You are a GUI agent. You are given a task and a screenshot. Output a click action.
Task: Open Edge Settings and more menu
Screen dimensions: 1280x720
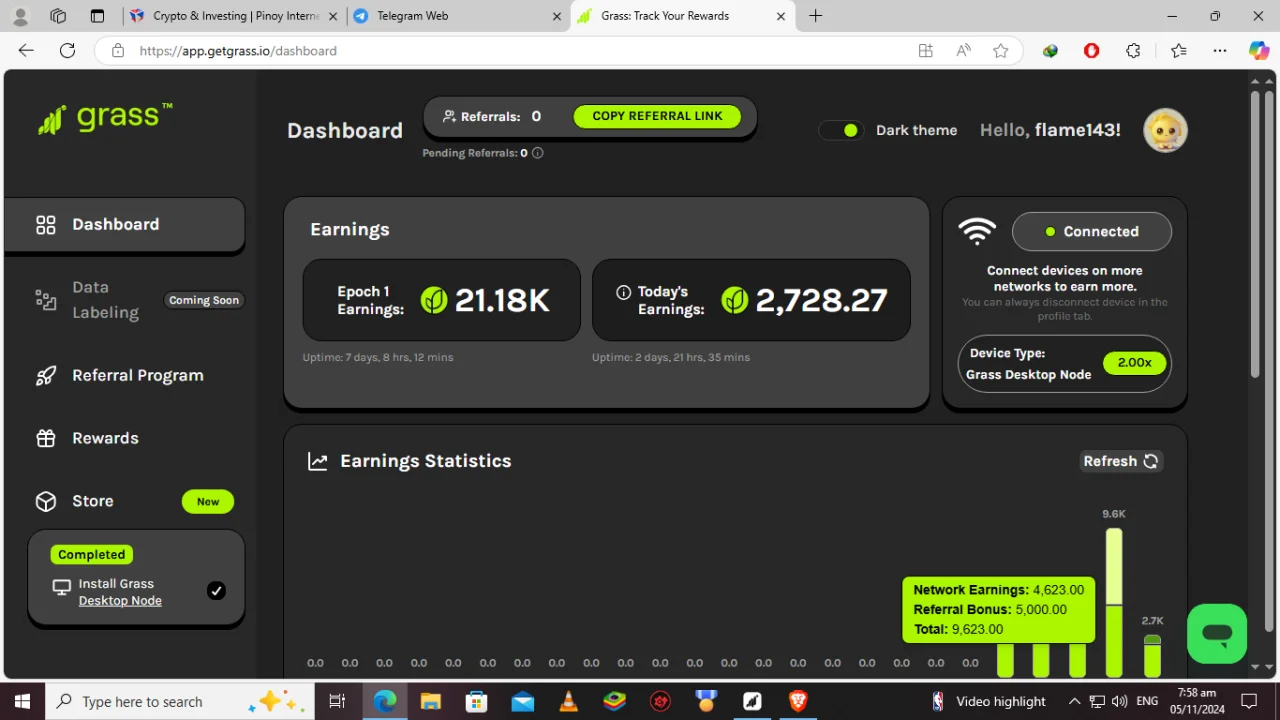[x=1220, y=51]
